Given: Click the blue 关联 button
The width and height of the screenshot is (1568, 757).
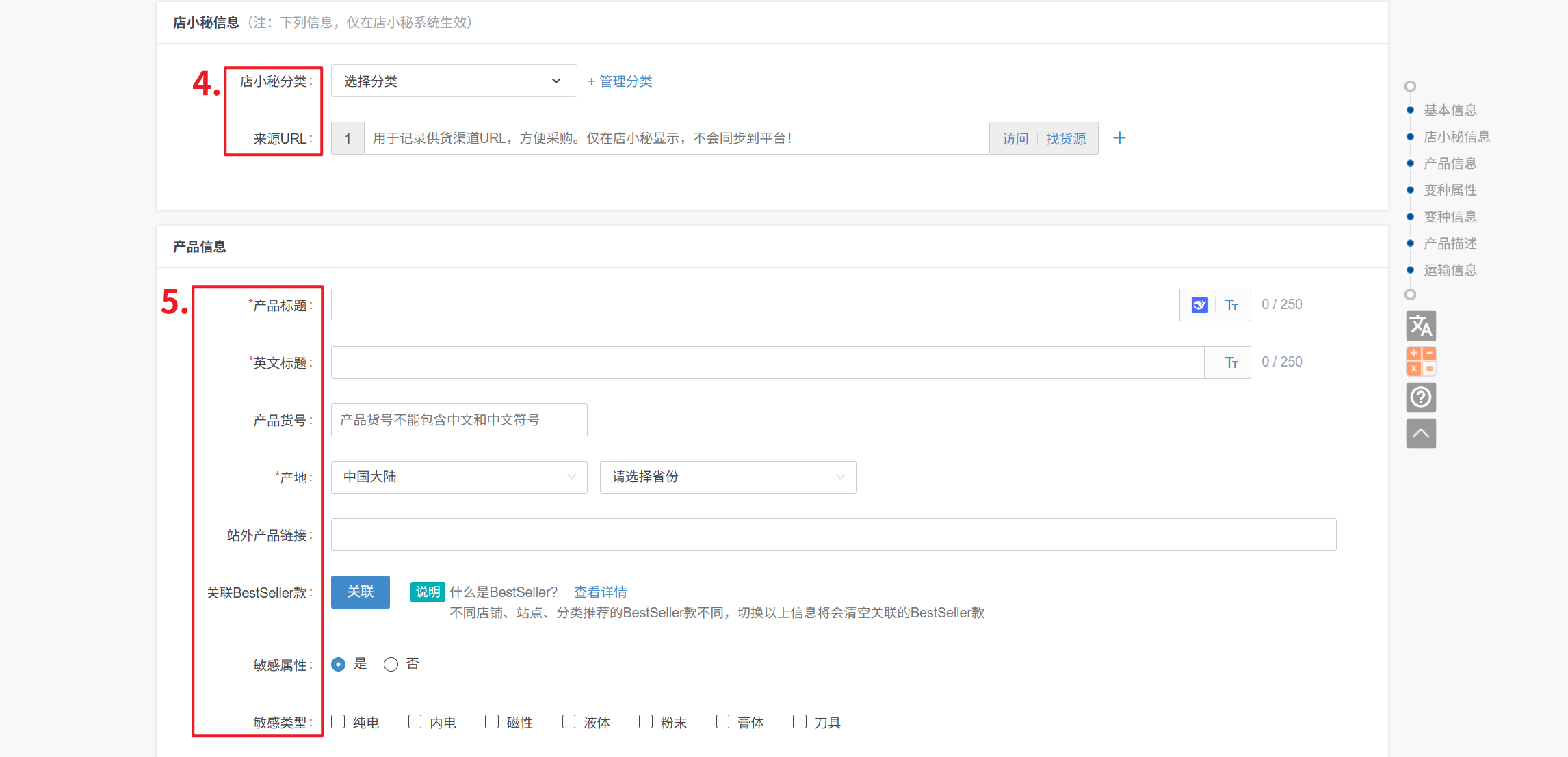Looking at the screenshot, I should coord(360,592).
